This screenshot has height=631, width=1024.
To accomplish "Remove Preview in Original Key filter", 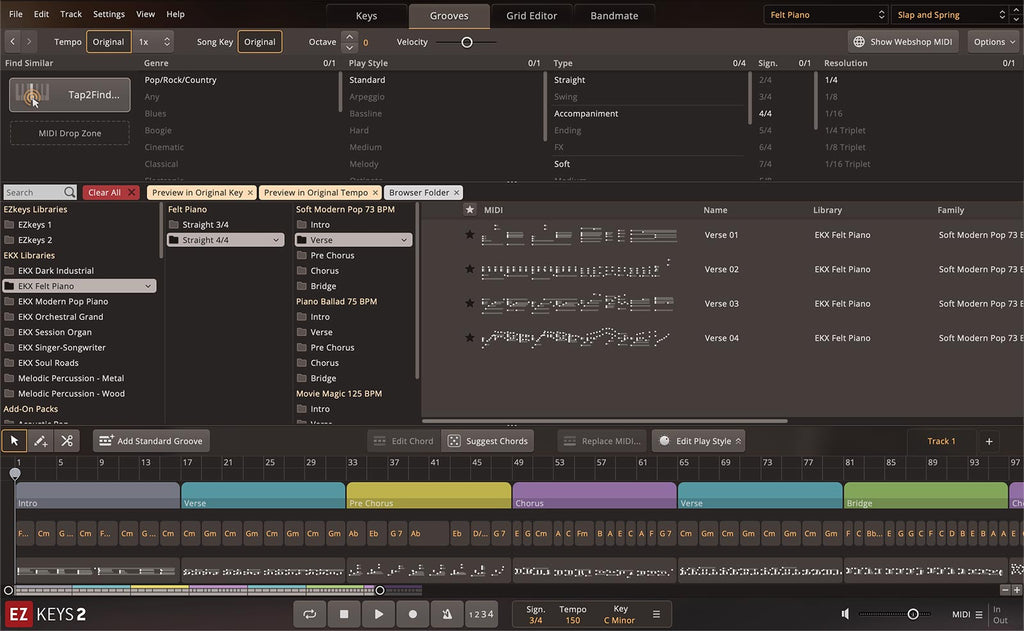I will 250,193.
